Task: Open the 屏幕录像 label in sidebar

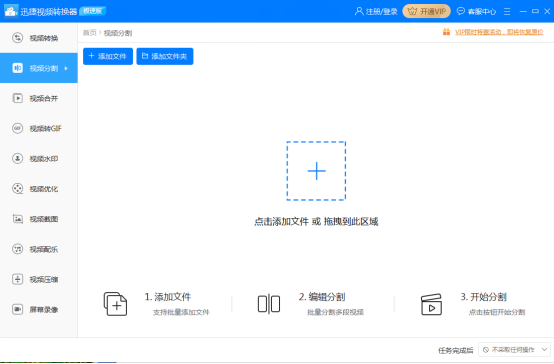Action: pyautogui.click(x=44, y=310)
